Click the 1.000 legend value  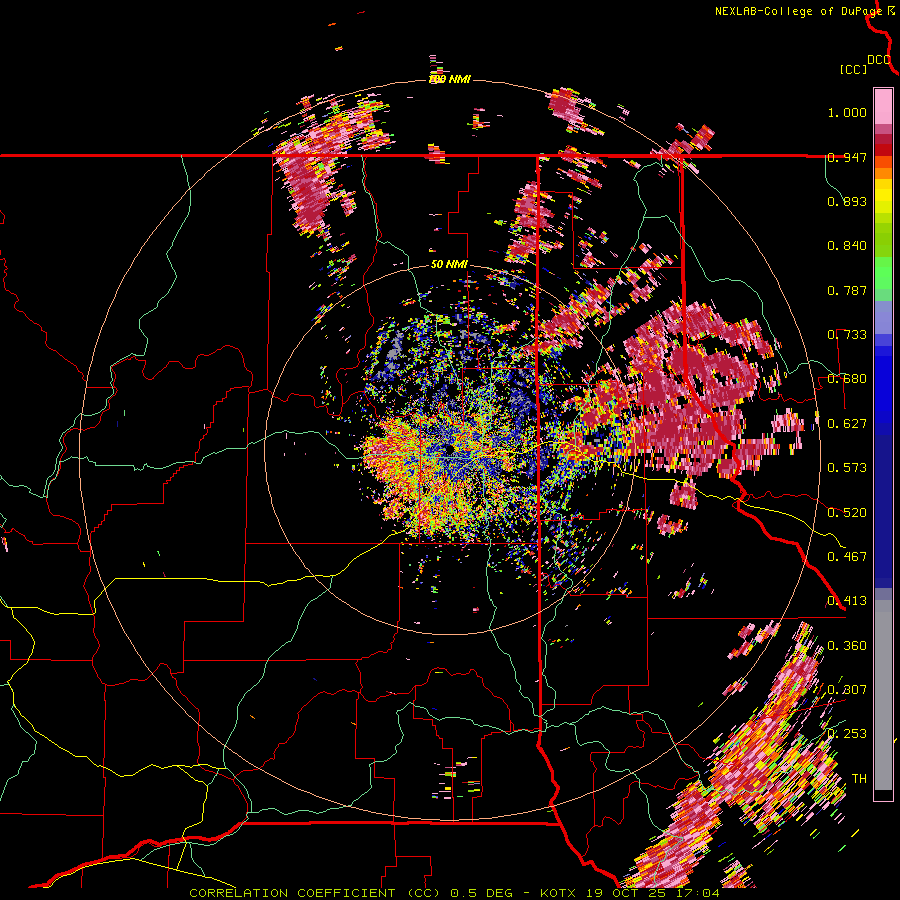[847, 112]
